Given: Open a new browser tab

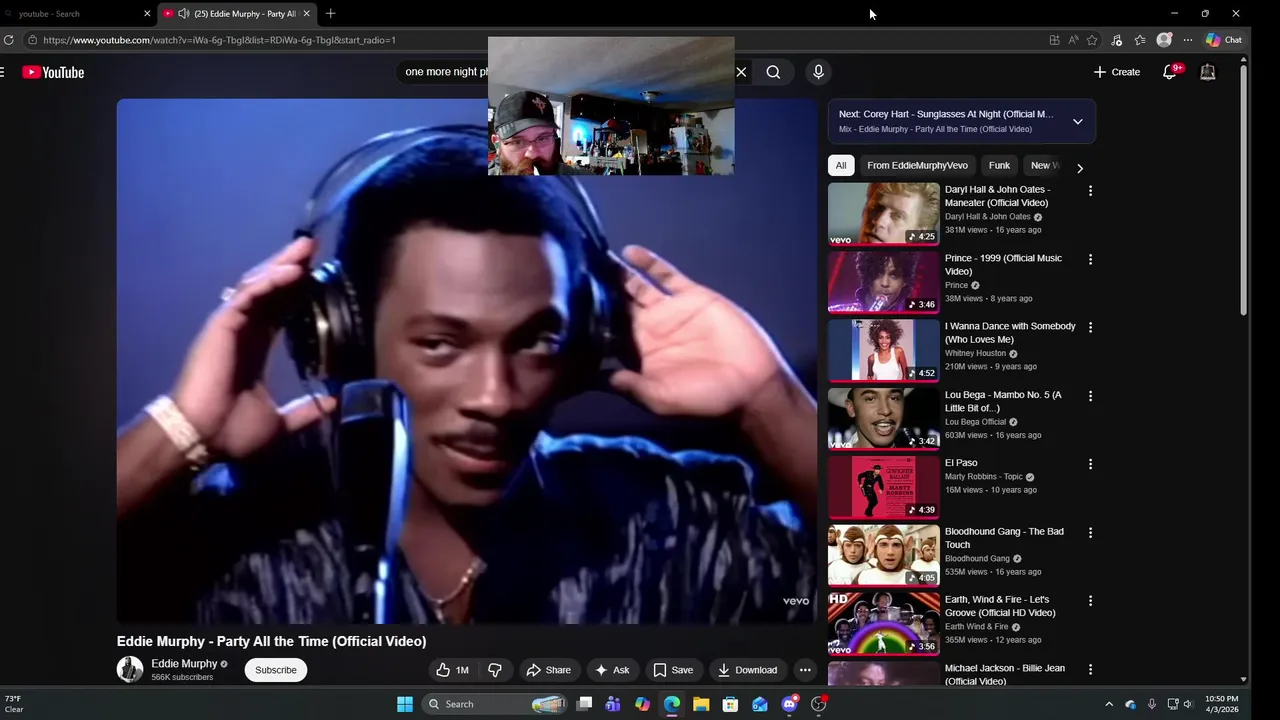Looking at the screenshot, I should (x=330, y=14).
